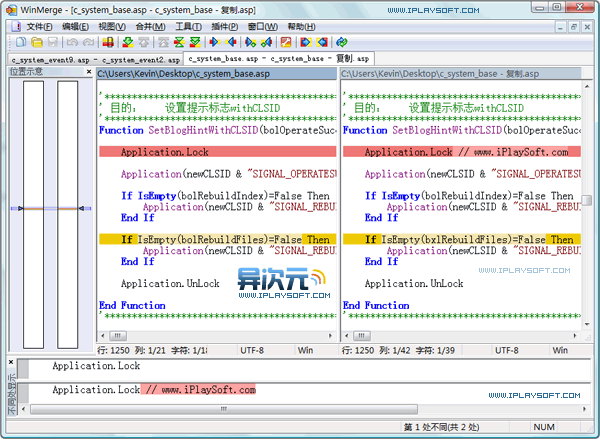The width and height of the screenshot is (600, 439).
Task: Click the Open folder toolbar icon
Action: (x=37, y=42)
